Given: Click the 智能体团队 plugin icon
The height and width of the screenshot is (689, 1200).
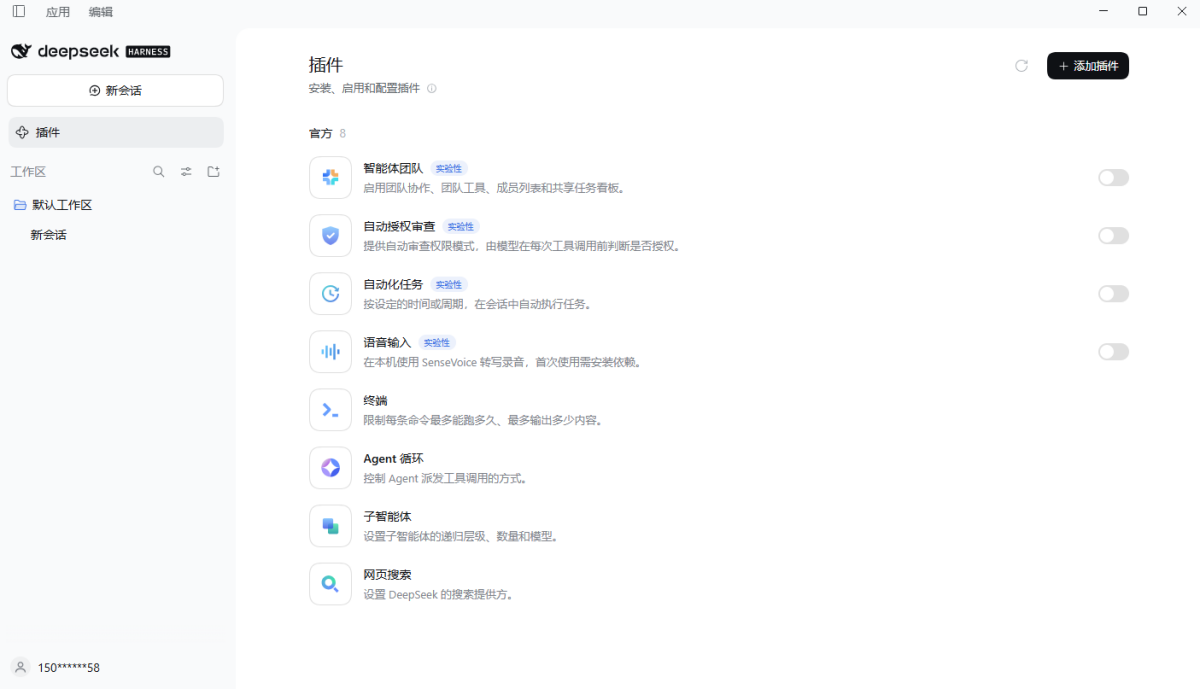Looking at the screenshot, I should pos(331,178).
